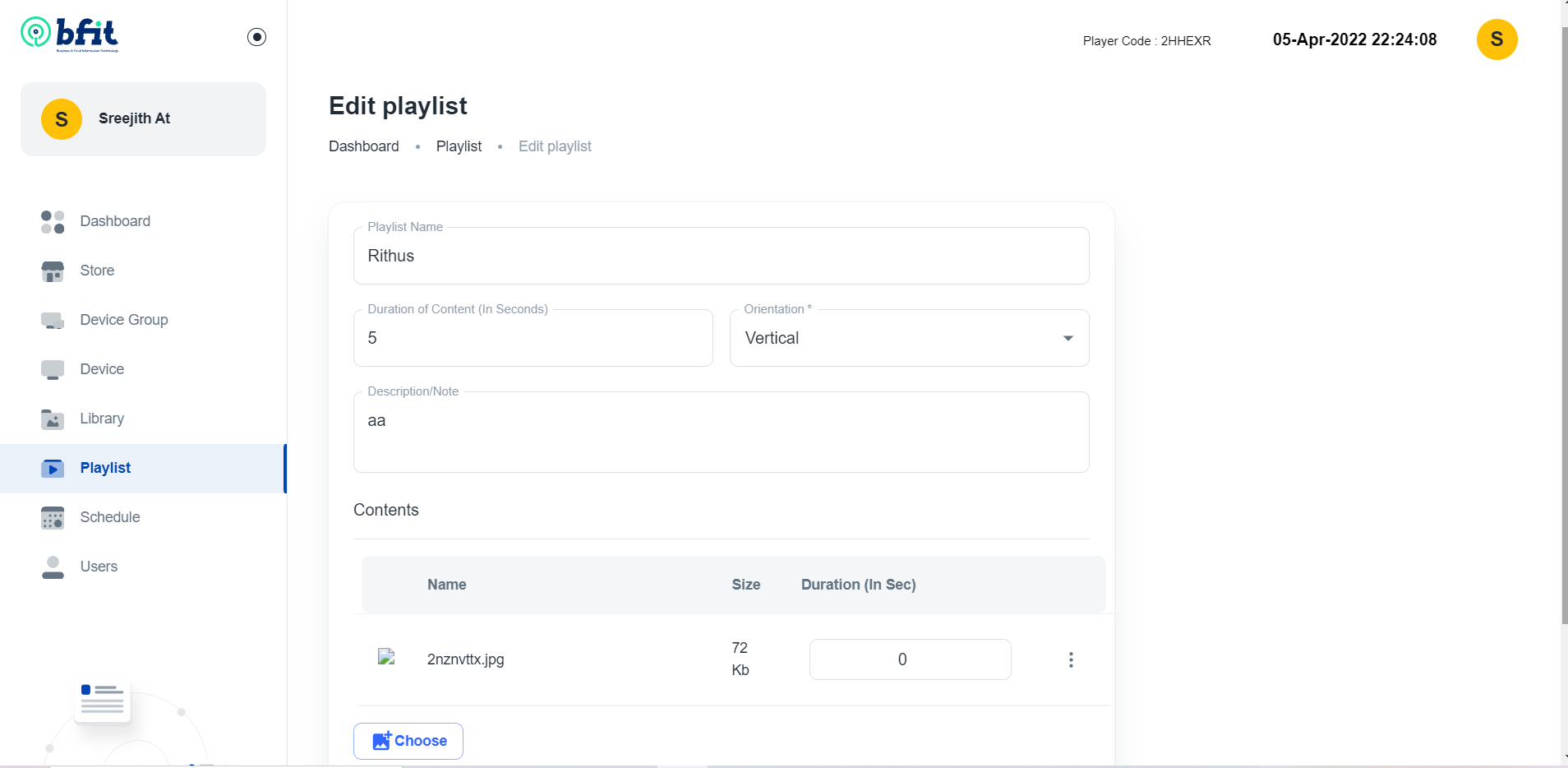
Task: Click the Choose button
Action: [x=408, y=741]
